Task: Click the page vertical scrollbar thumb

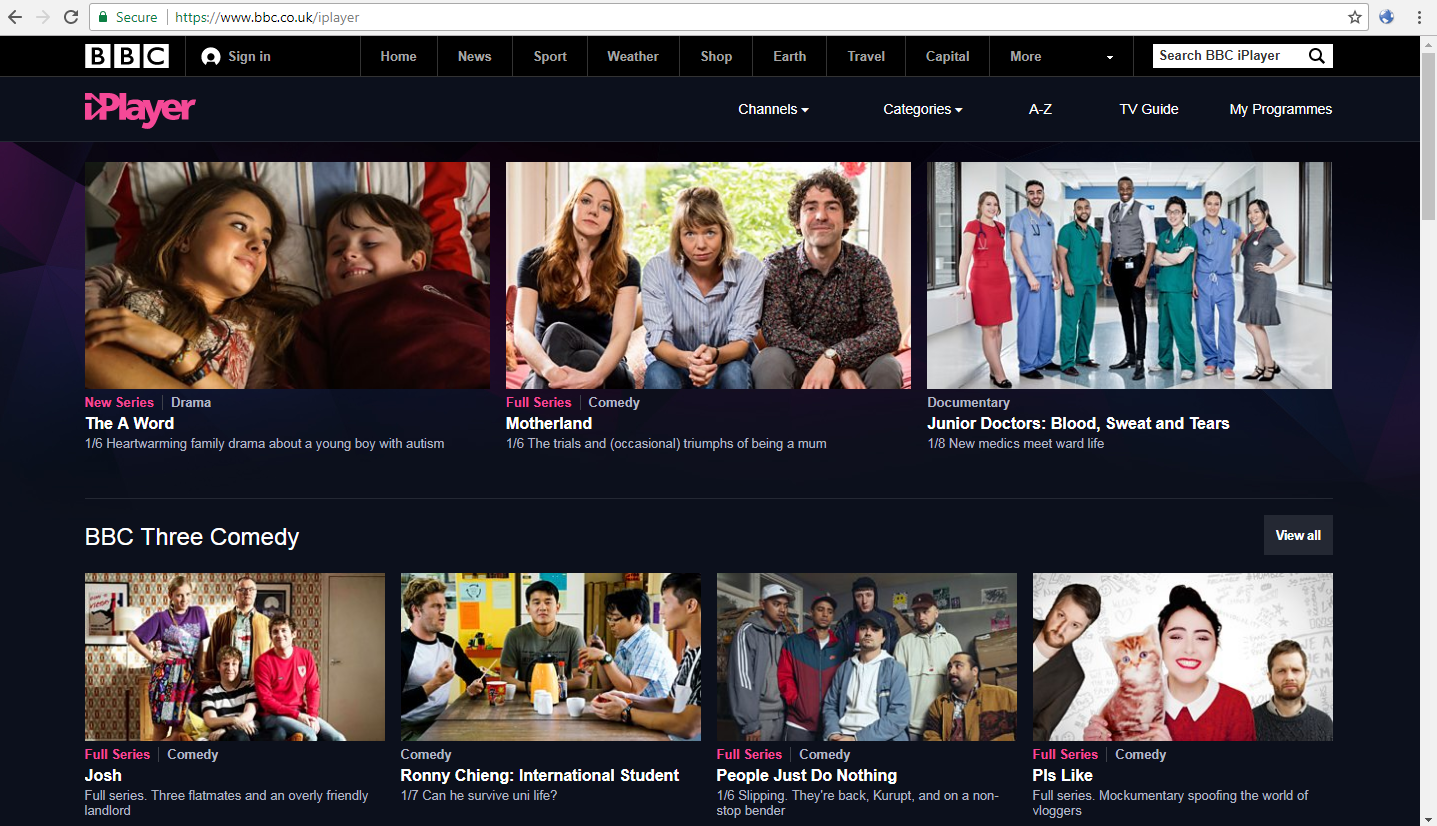Action: [1428, 135]
